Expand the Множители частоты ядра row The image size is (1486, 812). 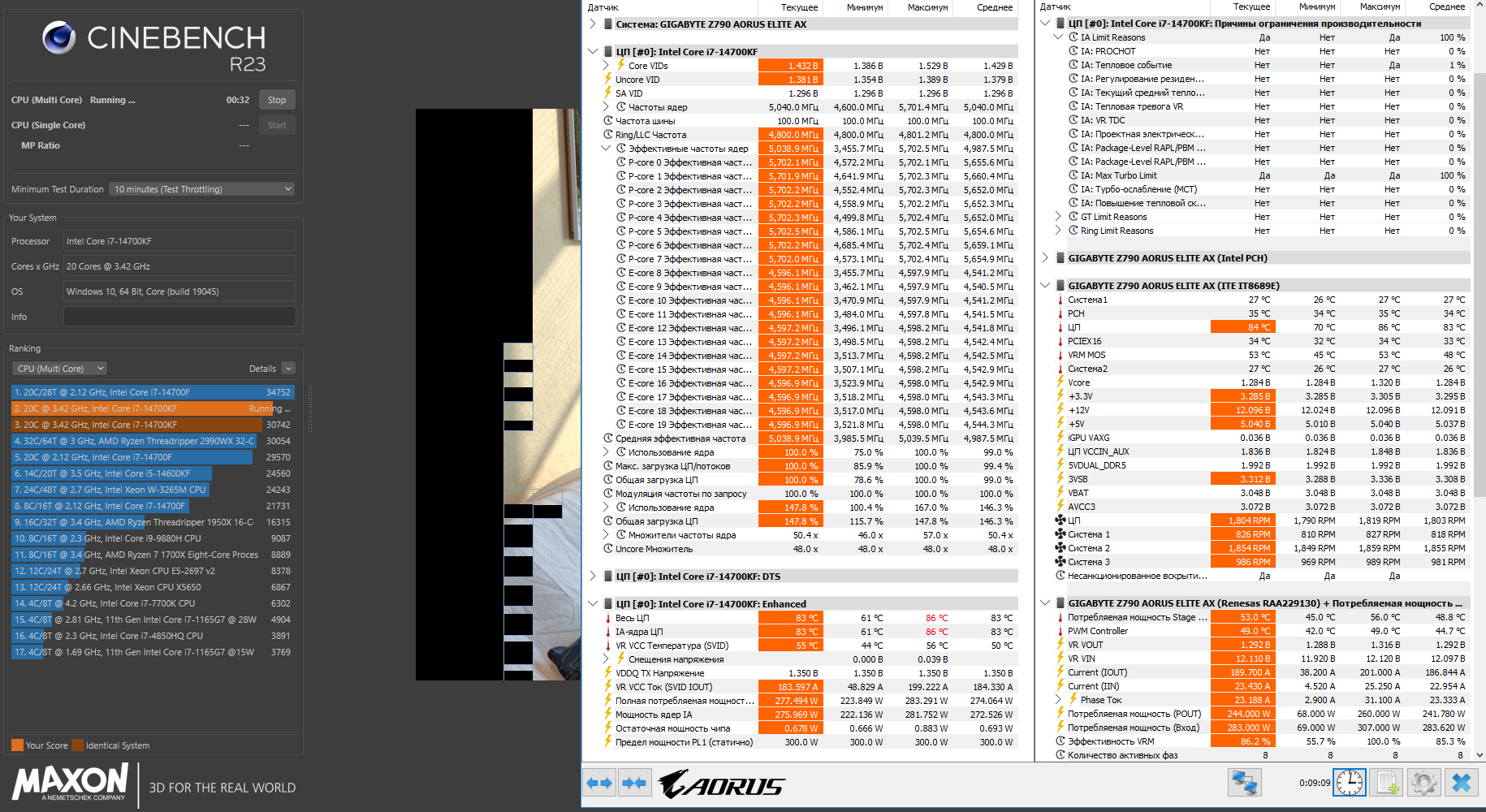coord(606,534)
